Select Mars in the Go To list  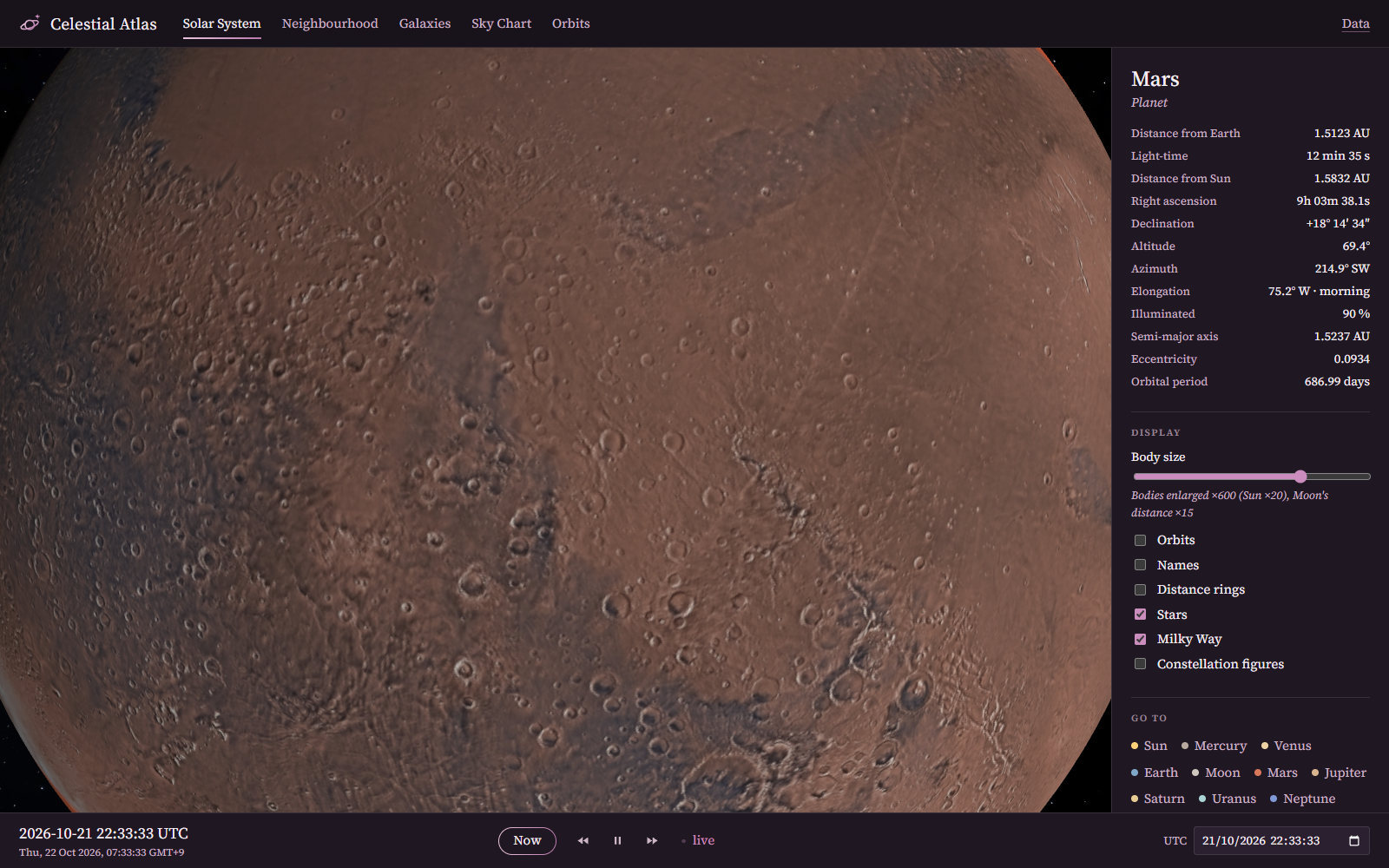[x=1275, y=773]
